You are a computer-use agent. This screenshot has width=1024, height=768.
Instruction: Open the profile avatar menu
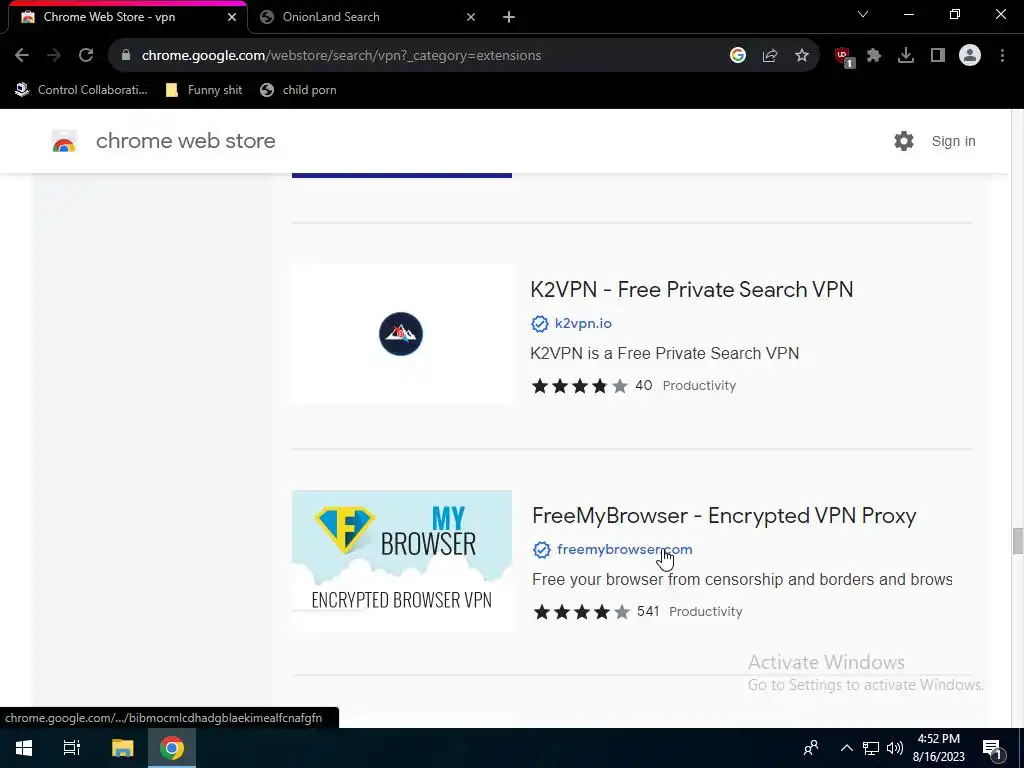pos(970,56)
